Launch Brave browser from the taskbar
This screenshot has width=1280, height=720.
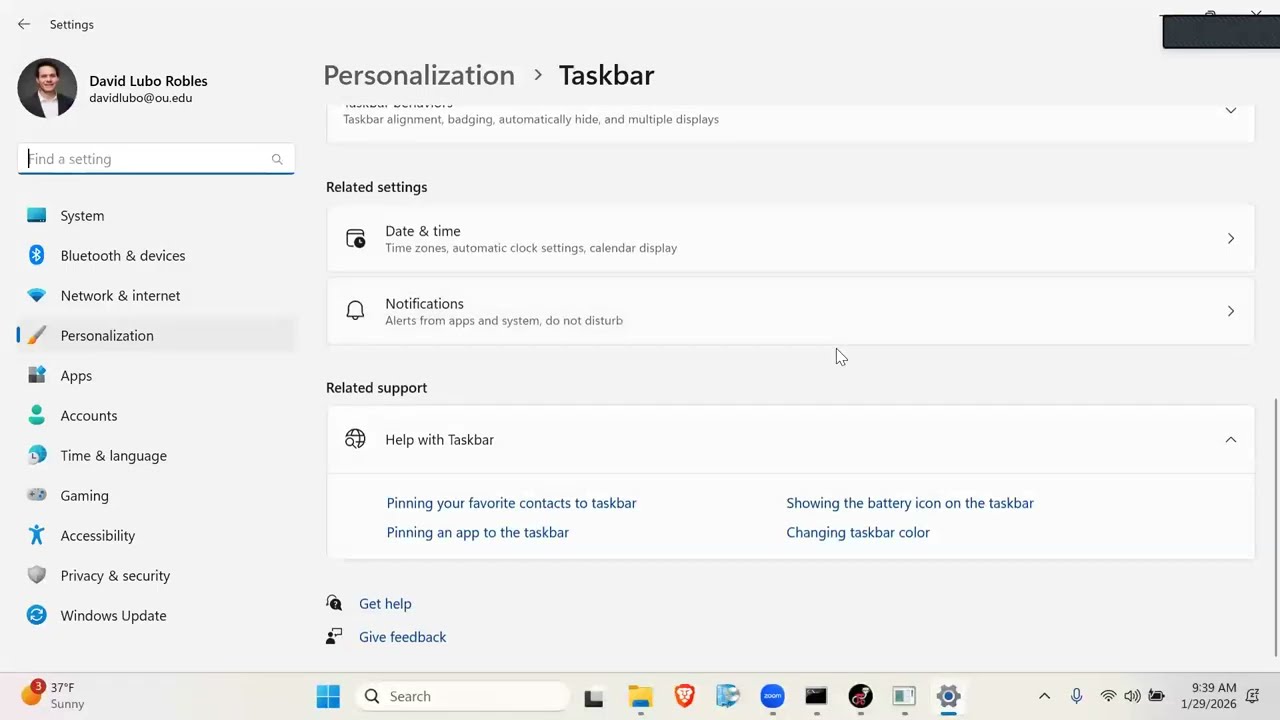[684, 696]
